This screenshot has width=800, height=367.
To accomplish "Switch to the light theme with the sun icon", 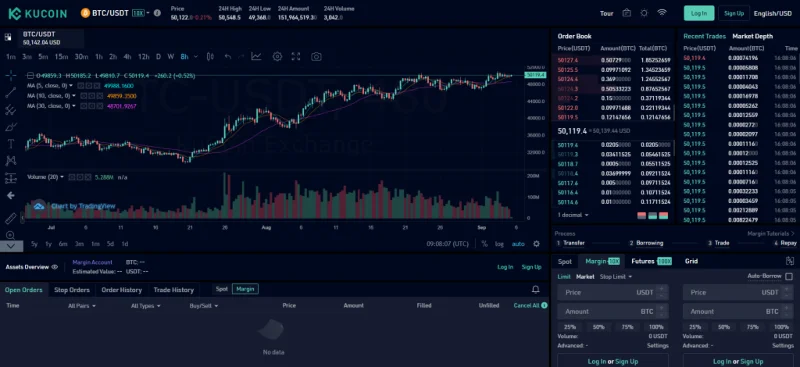I will click(644, 13).
